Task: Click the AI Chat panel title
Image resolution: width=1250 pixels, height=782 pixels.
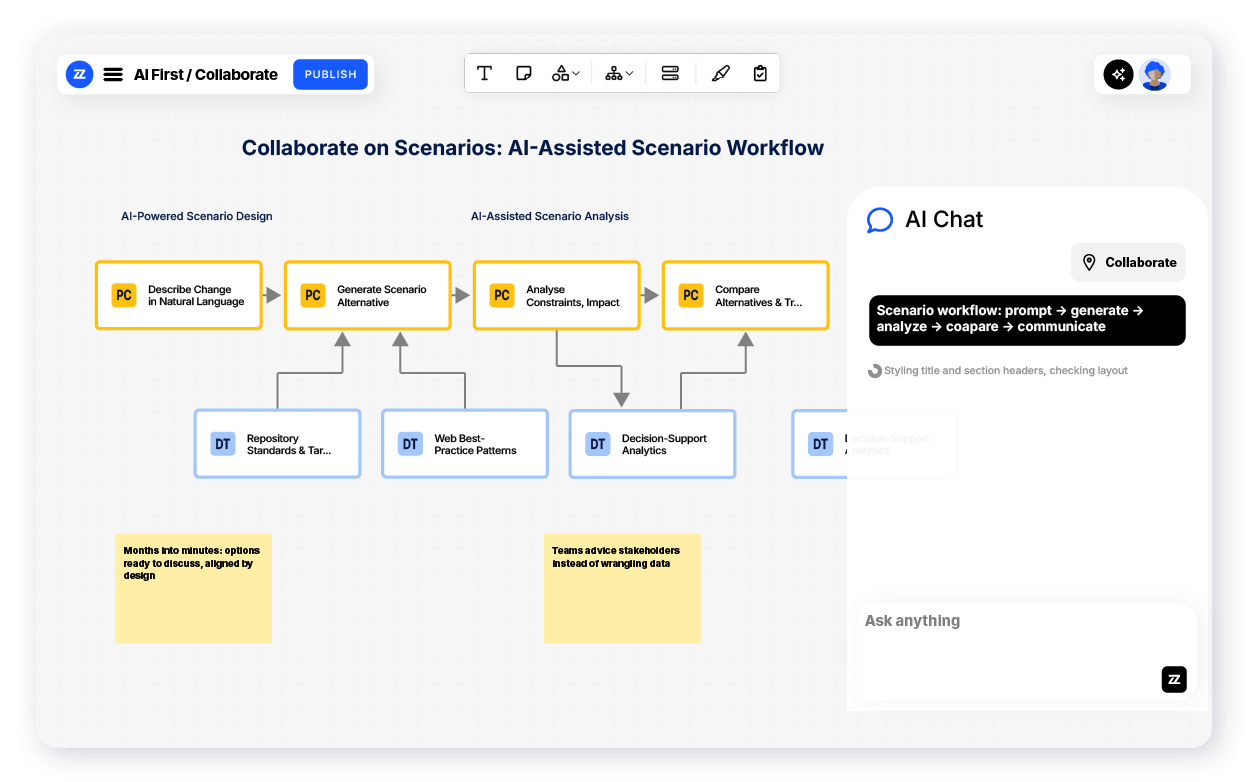Action: [x=944, y=220]
